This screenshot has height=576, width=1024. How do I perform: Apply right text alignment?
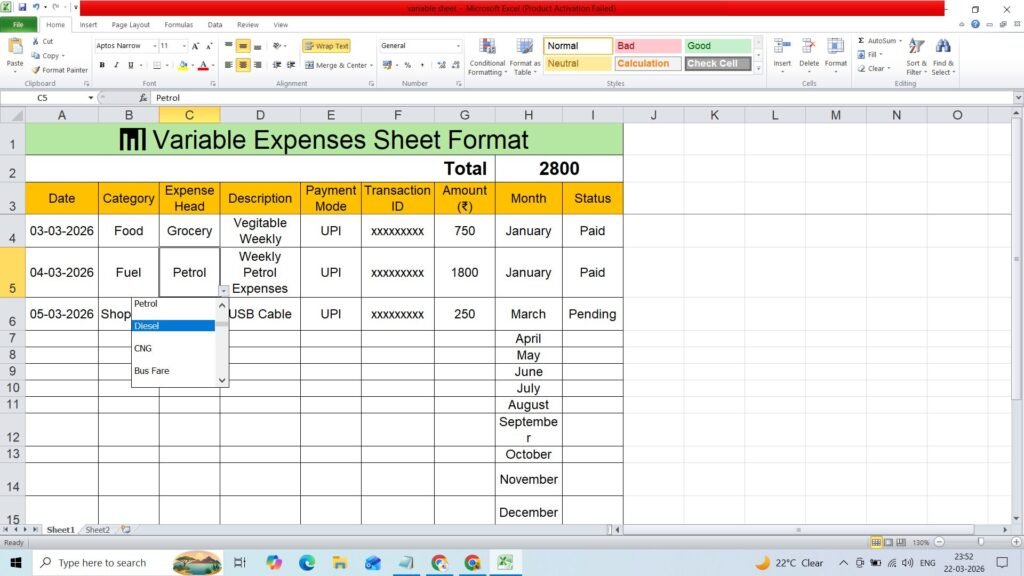pos(257,65)
